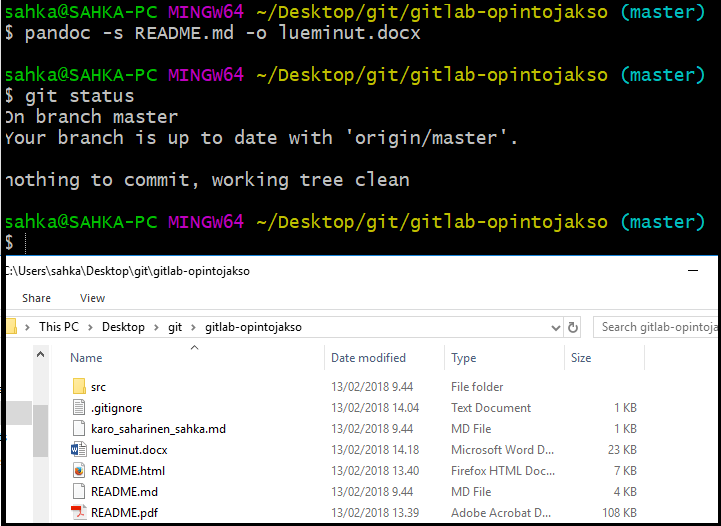721x526 pixels.
Task: Select the .gitignore text file icon
Action: (80, 408)
